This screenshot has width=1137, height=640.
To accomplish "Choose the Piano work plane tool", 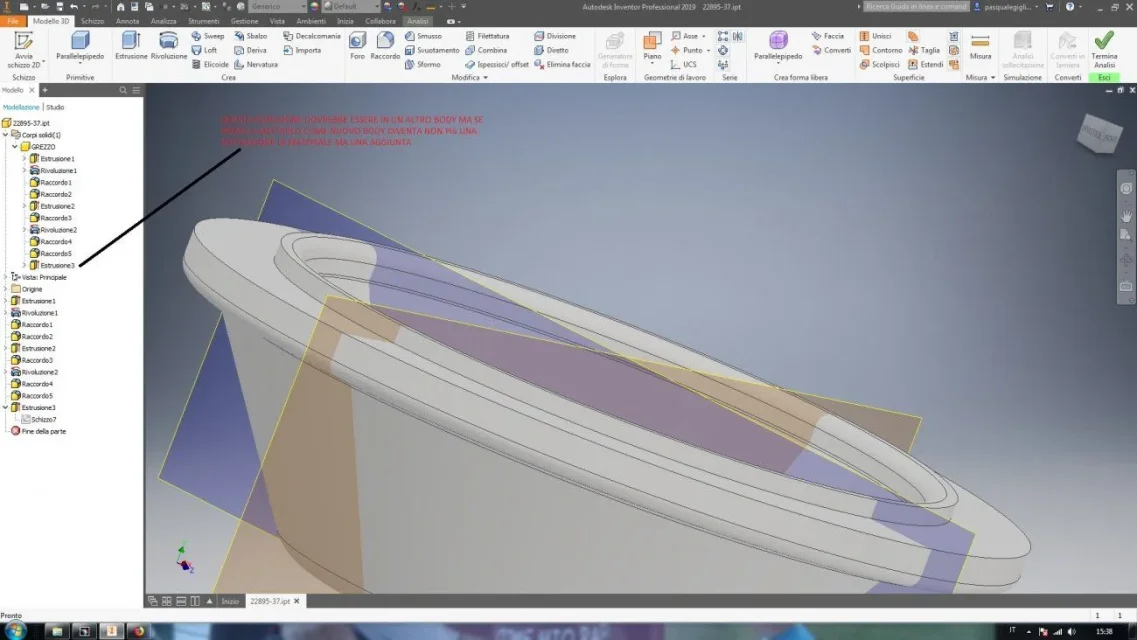I will (x=652, y=46).
